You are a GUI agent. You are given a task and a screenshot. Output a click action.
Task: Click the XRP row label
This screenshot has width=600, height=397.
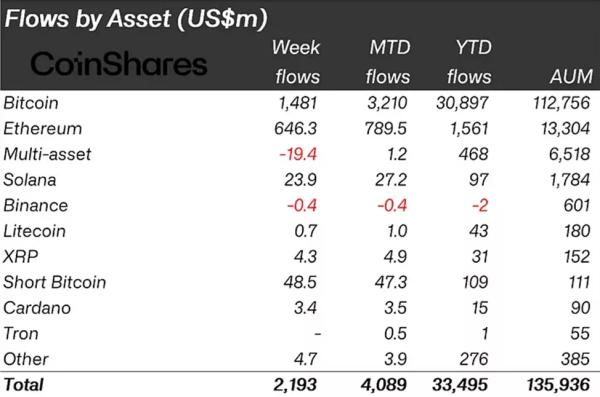click(x=21, y=256)
